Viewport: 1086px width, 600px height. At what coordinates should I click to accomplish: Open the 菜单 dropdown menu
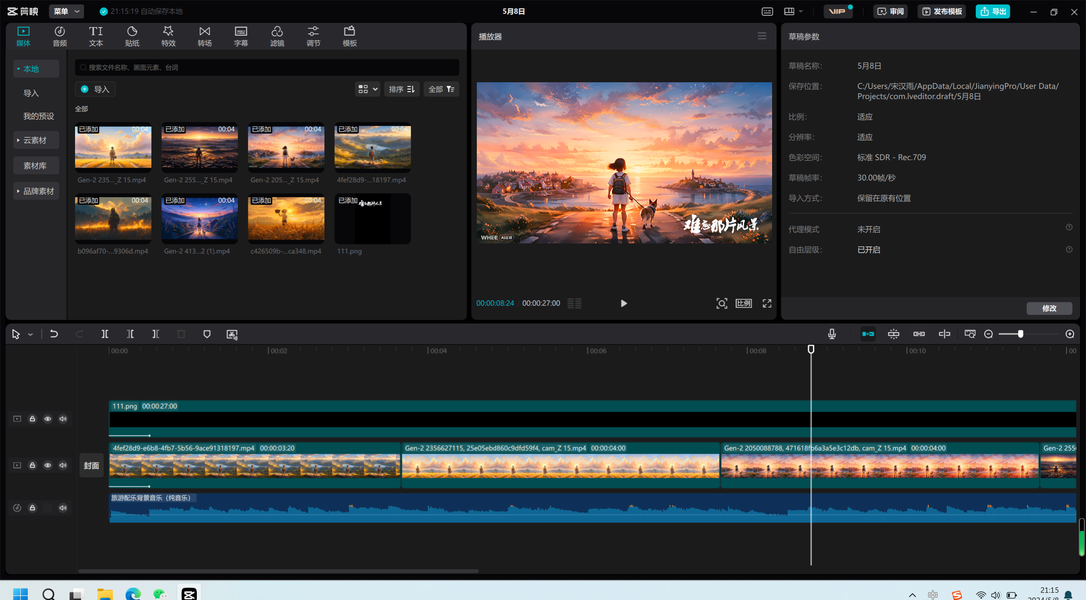click(x=66, y=12)
